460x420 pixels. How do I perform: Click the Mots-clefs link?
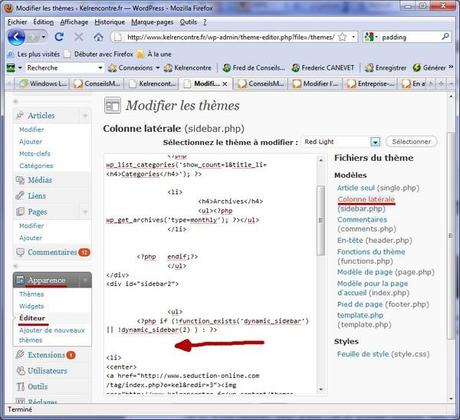(x=35, y=154)
